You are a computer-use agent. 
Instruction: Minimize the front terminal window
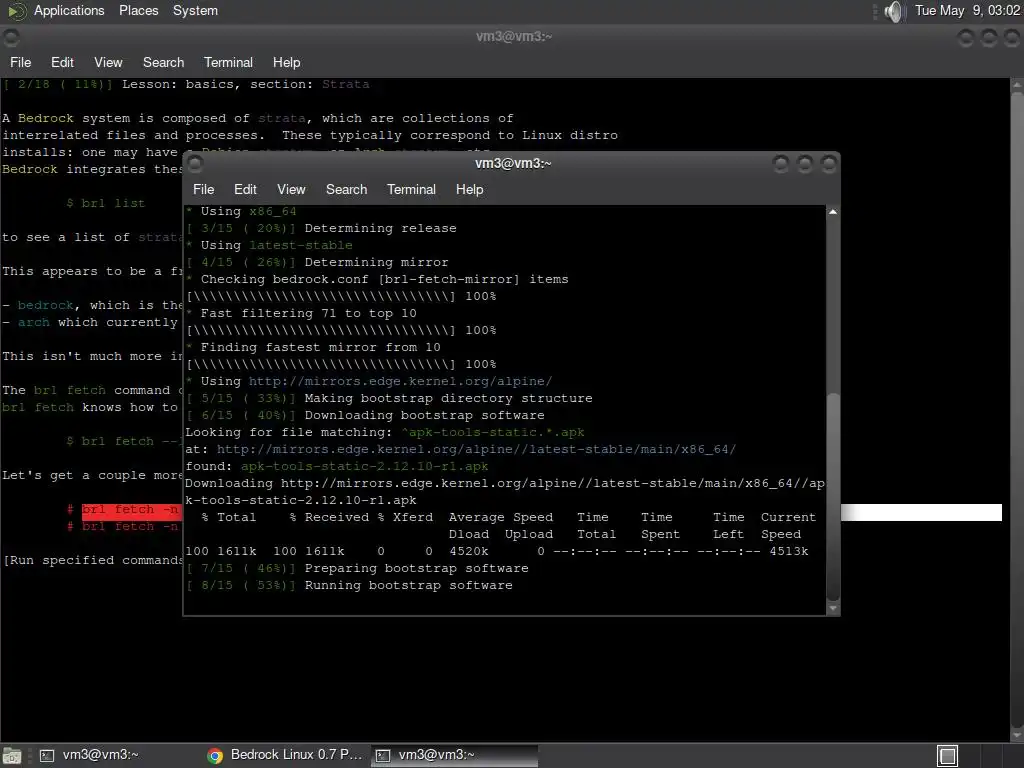[x=780, y=163]
